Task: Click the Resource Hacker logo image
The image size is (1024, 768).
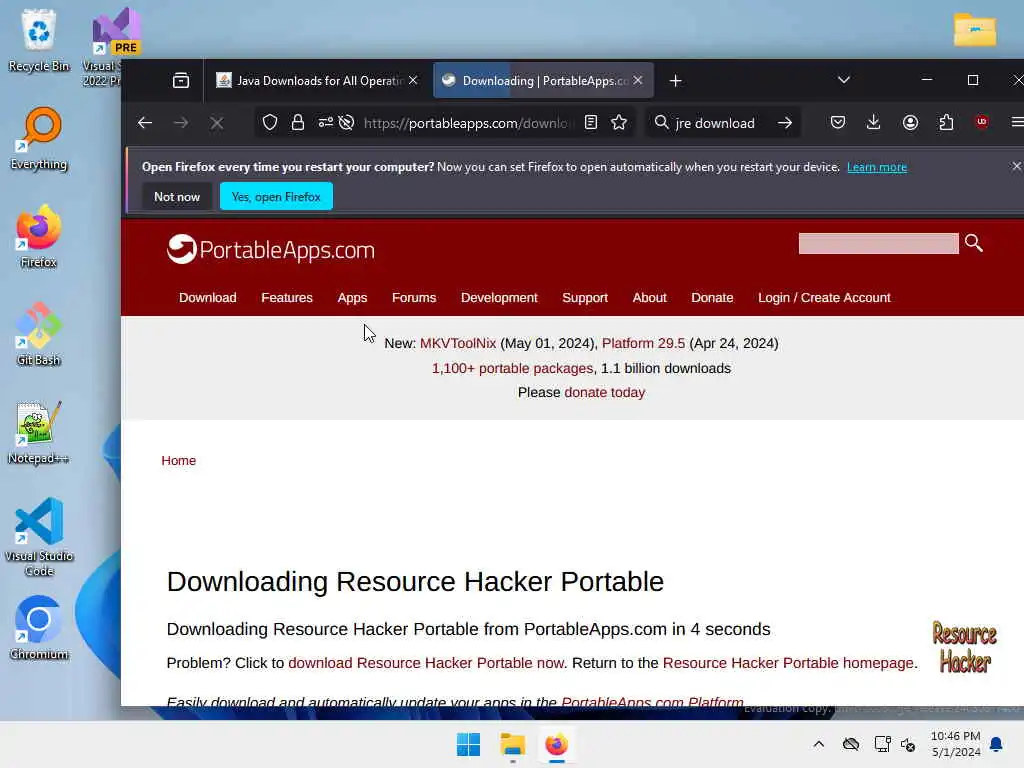Action: coord(964,647)
